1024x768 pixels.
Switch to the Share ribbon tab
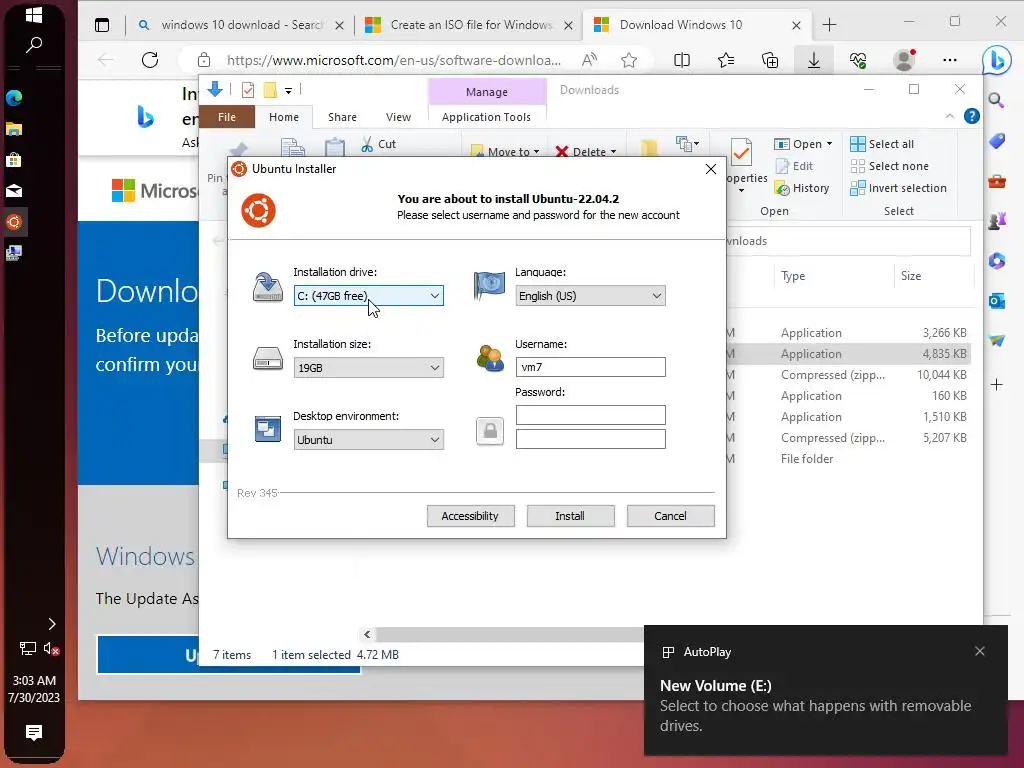click(342, 117)
